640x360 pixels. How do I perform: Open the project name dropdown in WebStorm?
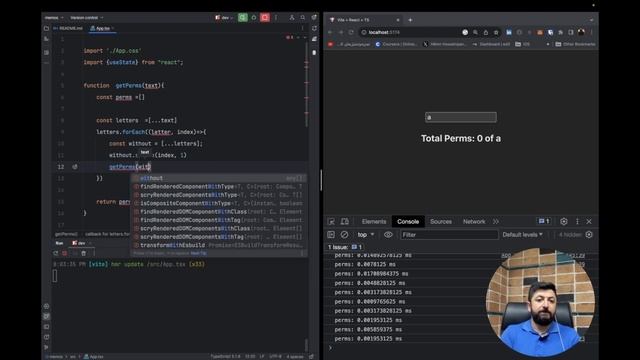point(54,18)
